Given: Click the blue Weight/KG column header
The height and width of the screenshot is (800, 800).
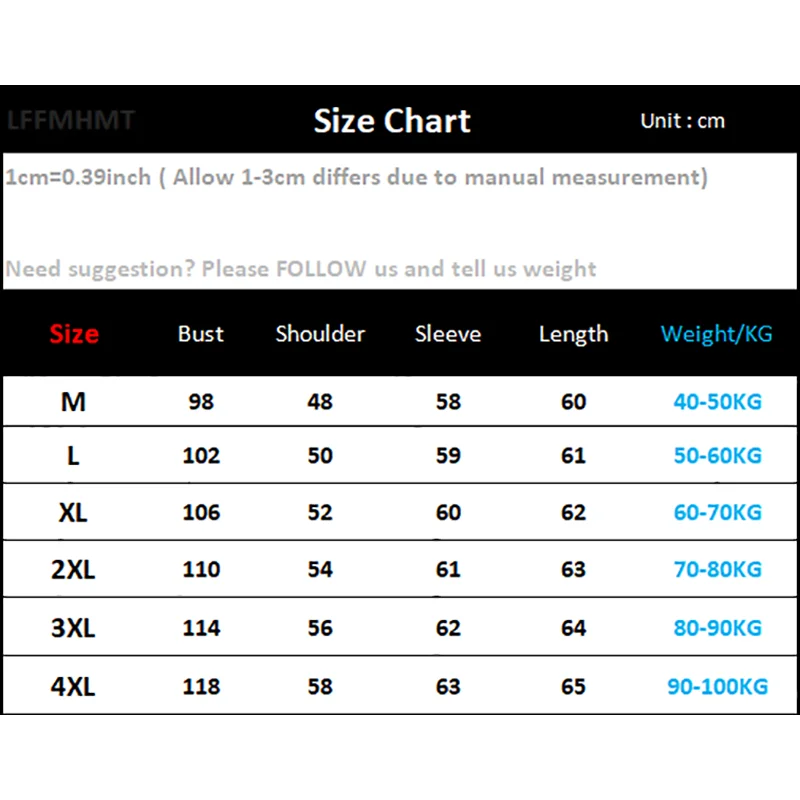Looking at the screenshot, I should 717,334.
